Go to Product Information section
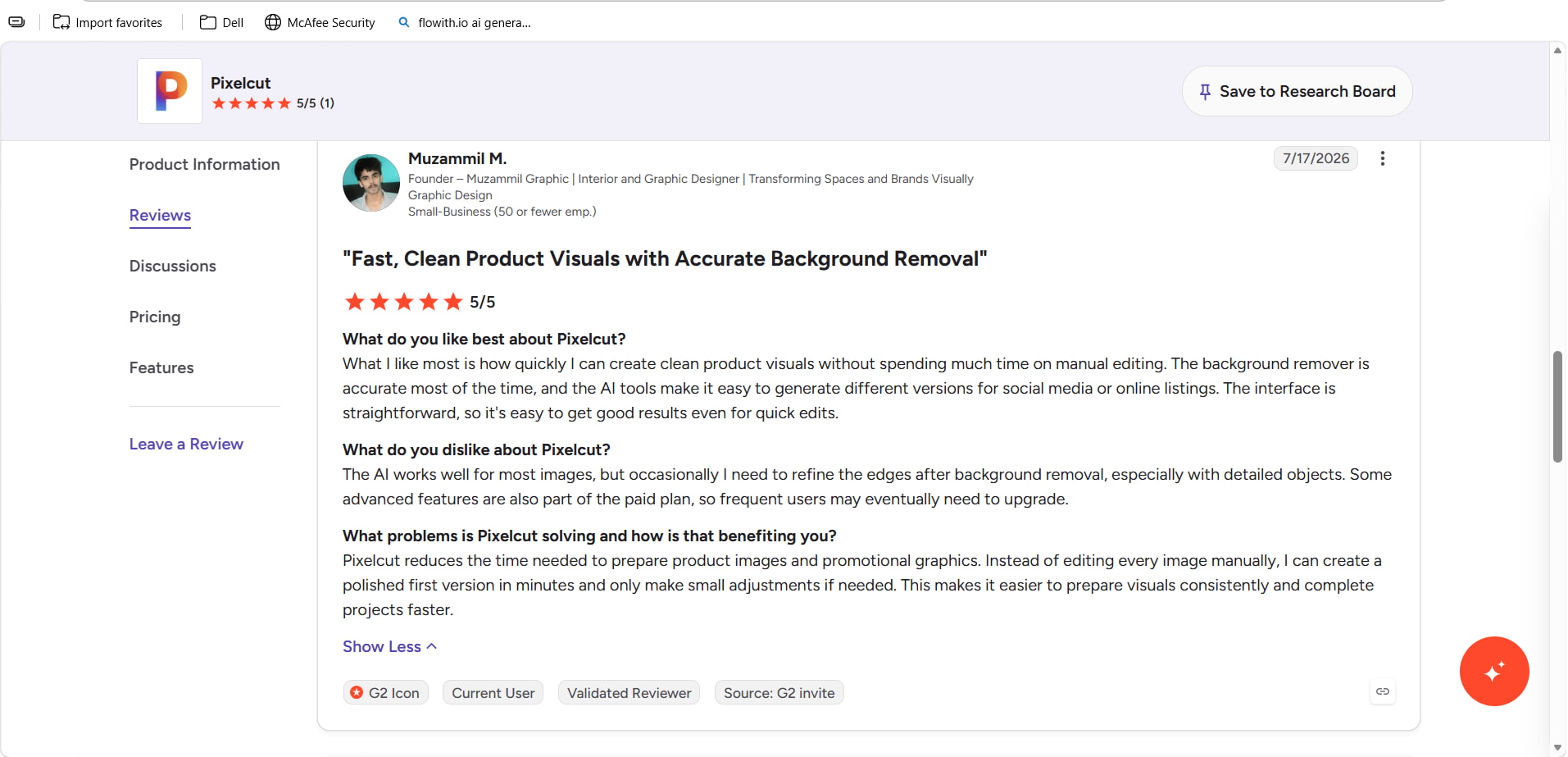Image resolution: width=1568 pixels, height=757 pixels. coord(204,164)
